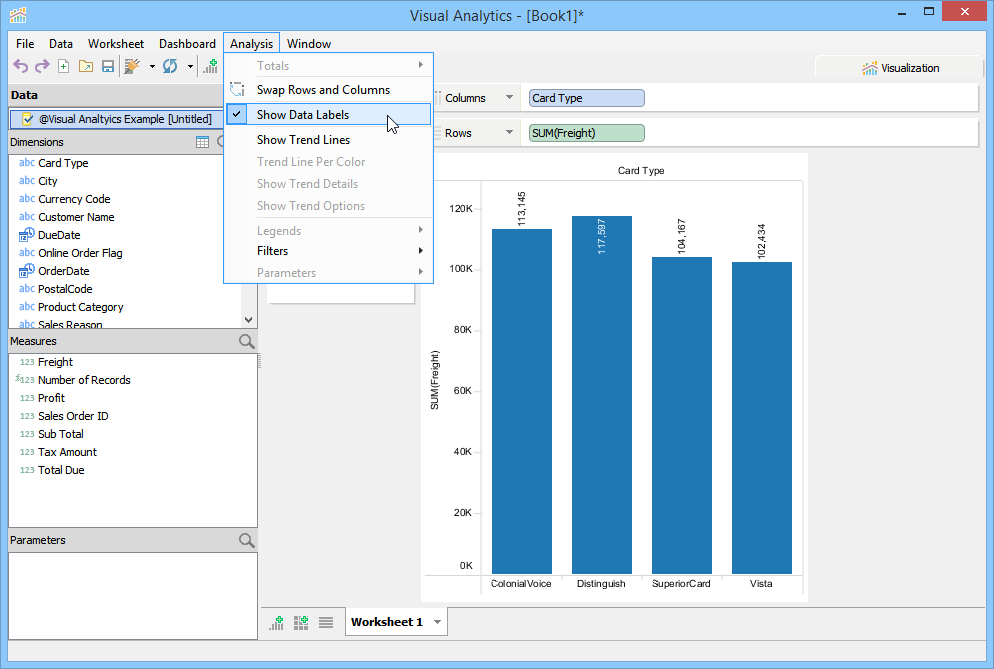994x669 pixels.
Task: Click the DueDate calendar icon
Action: point(27,235)
